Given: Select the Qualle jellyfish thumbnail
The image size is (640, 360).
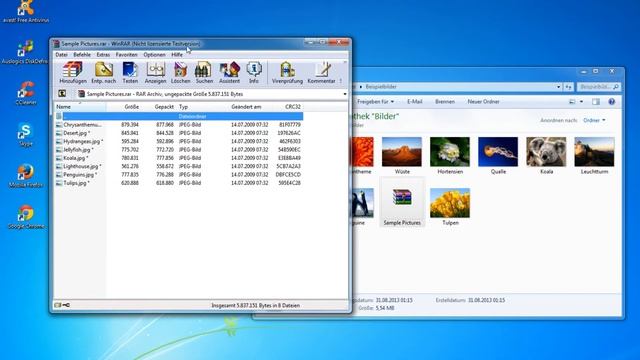Looking at the screenshot, I should click(498, 156).
